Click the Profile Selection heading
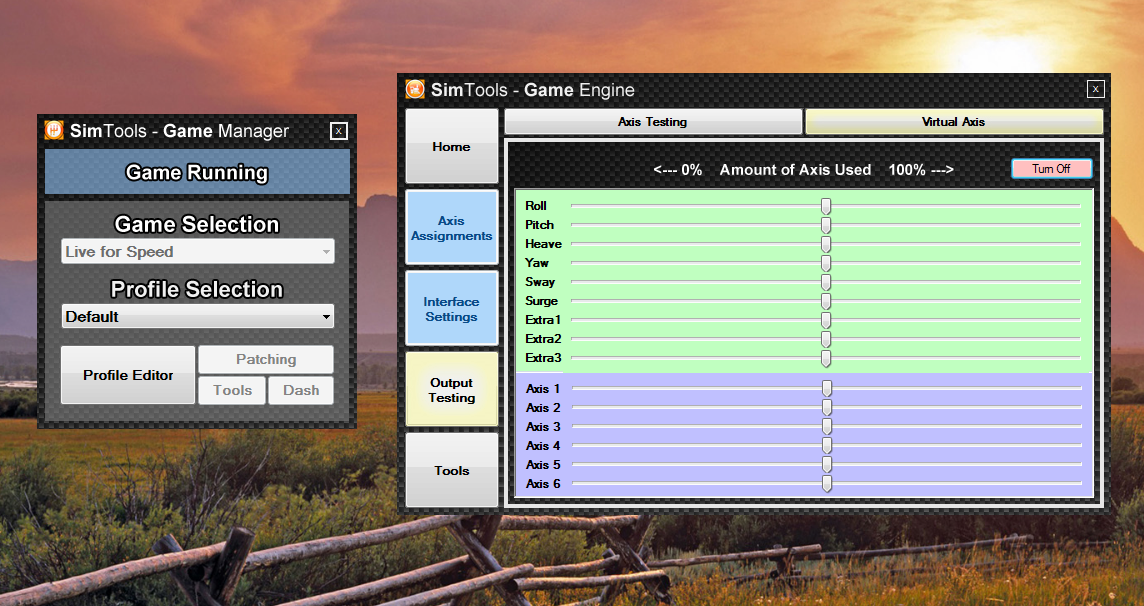Viewport: 1144px width, 606px height. (x=197, y=290)
